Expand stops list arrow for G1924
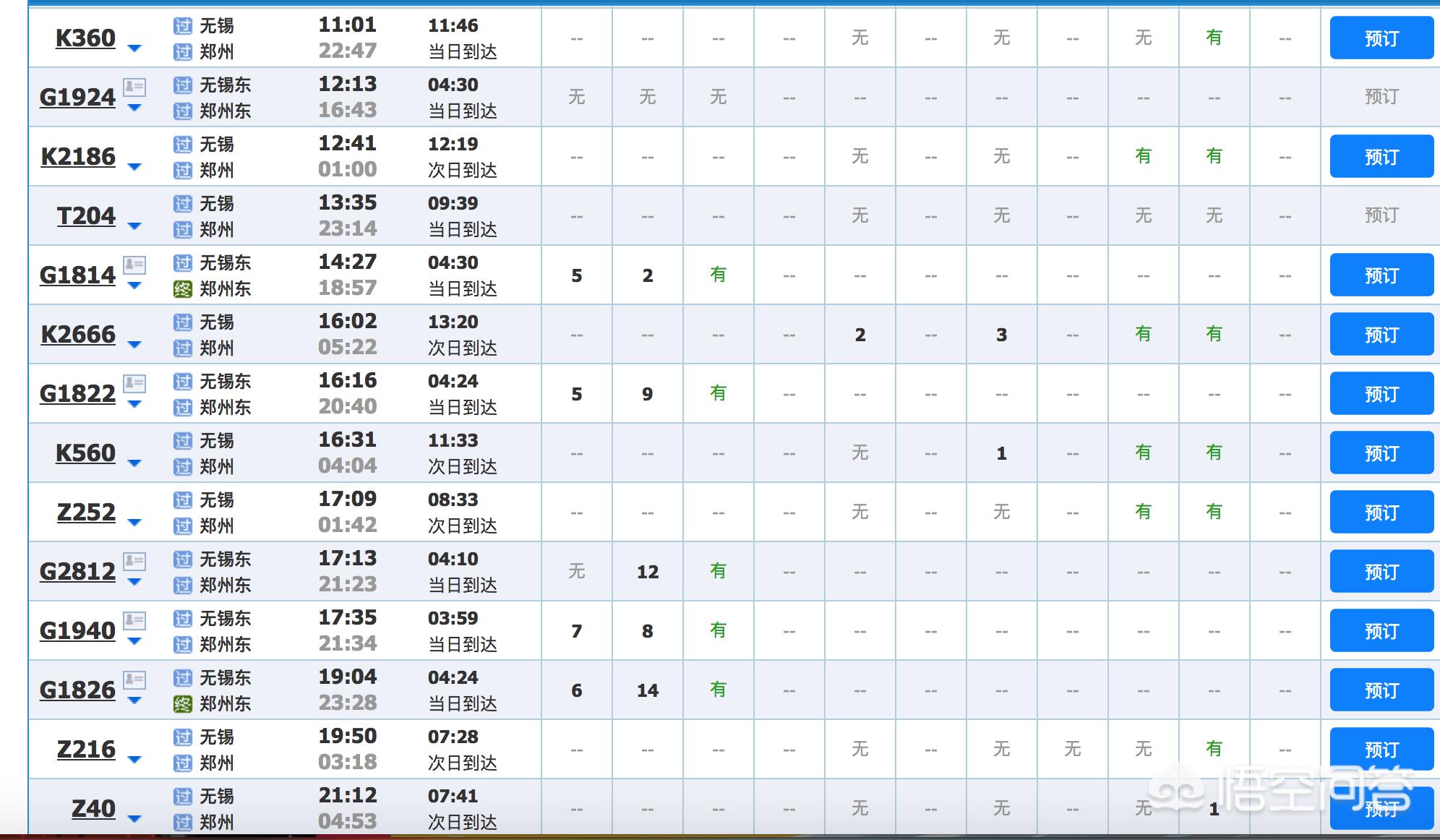Image resolution: width=1440 pixels, height=840 pixels. (134, 108)
